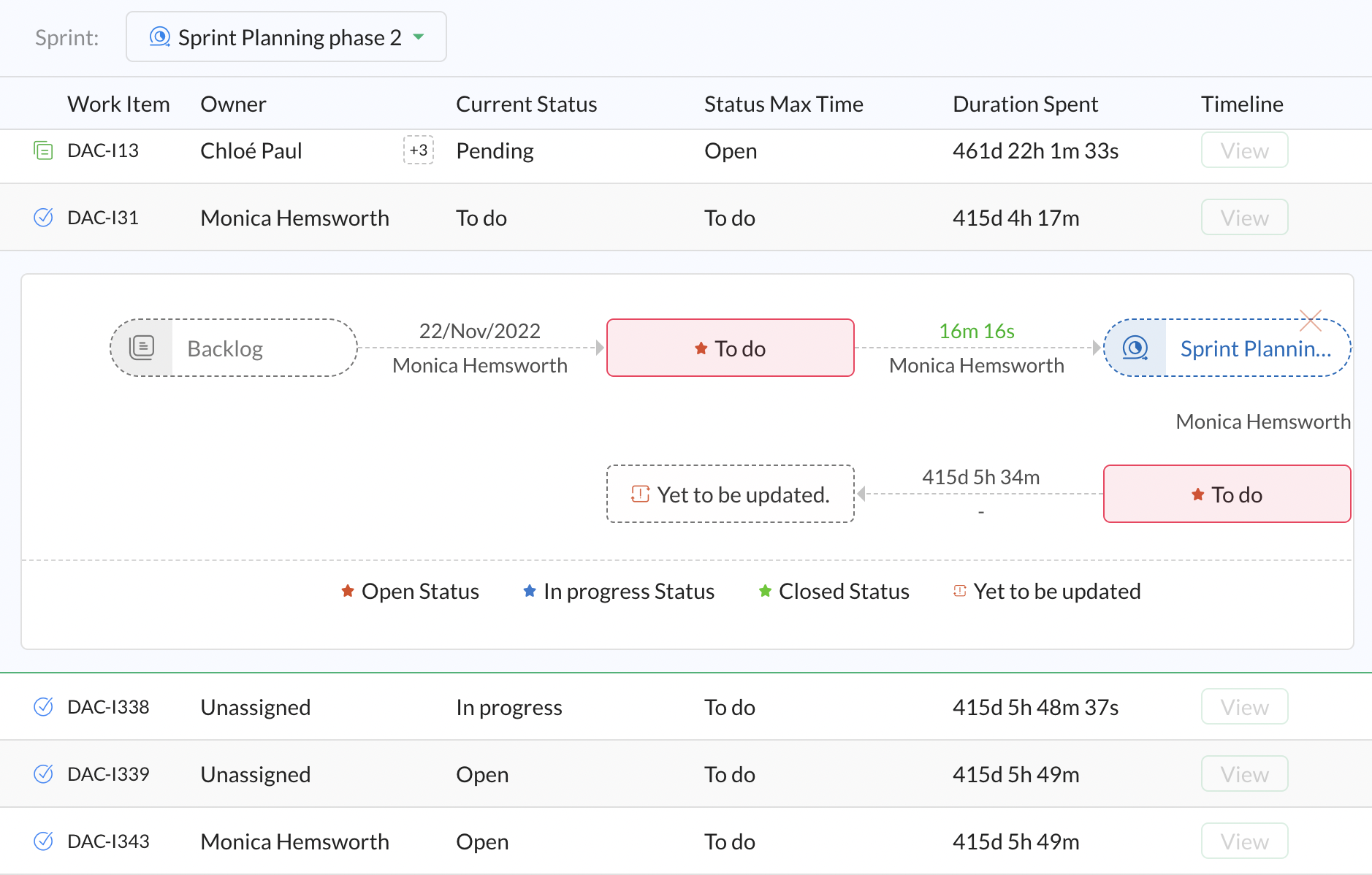
Task: Click View button for DAC-I338
Action: pos(1244,707)
